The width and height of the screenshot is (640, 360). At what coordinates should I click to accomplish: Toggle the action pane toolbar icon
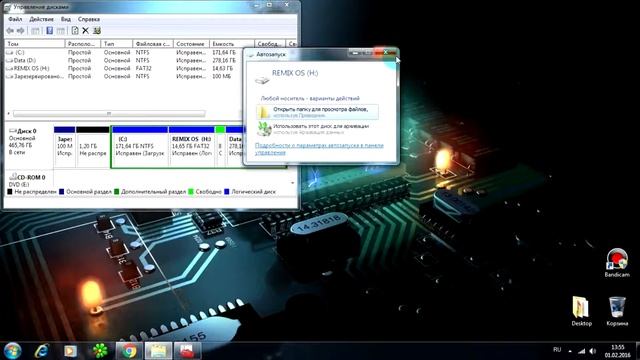point(61,31)
